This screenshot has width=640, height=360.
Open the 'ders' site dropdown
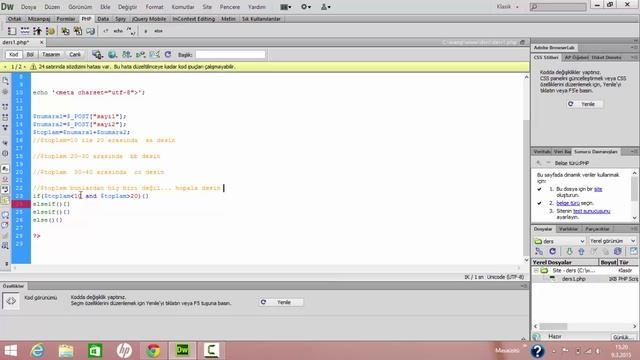coord(560,241)
